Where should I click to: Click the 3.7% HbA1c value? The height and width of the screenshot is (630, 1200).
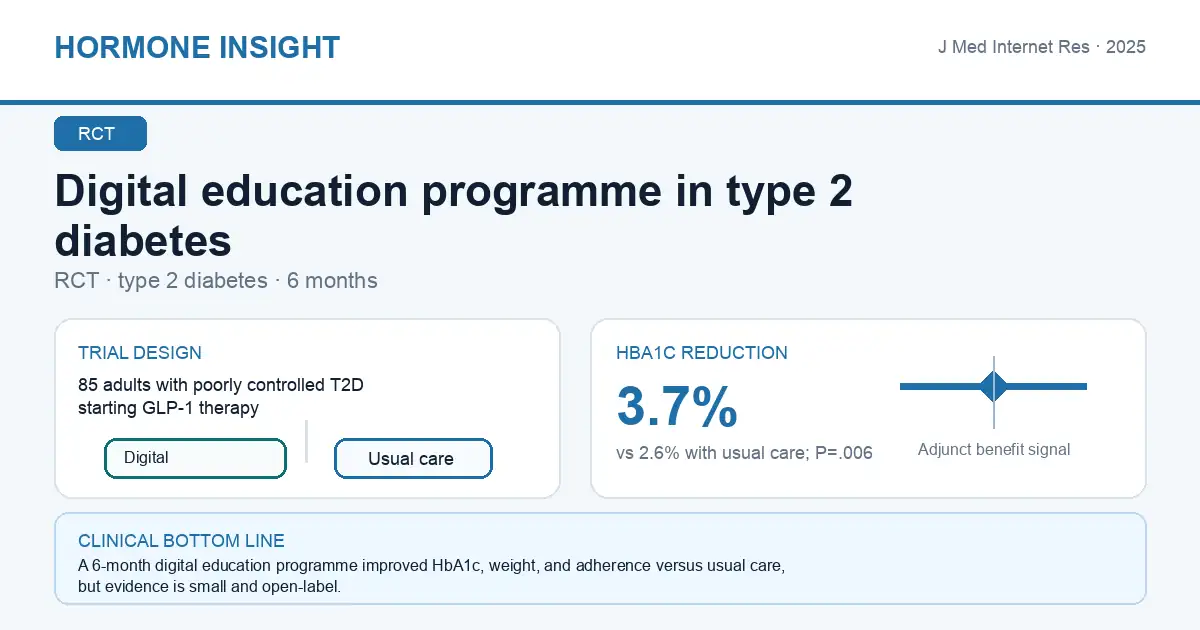[677, 407]
